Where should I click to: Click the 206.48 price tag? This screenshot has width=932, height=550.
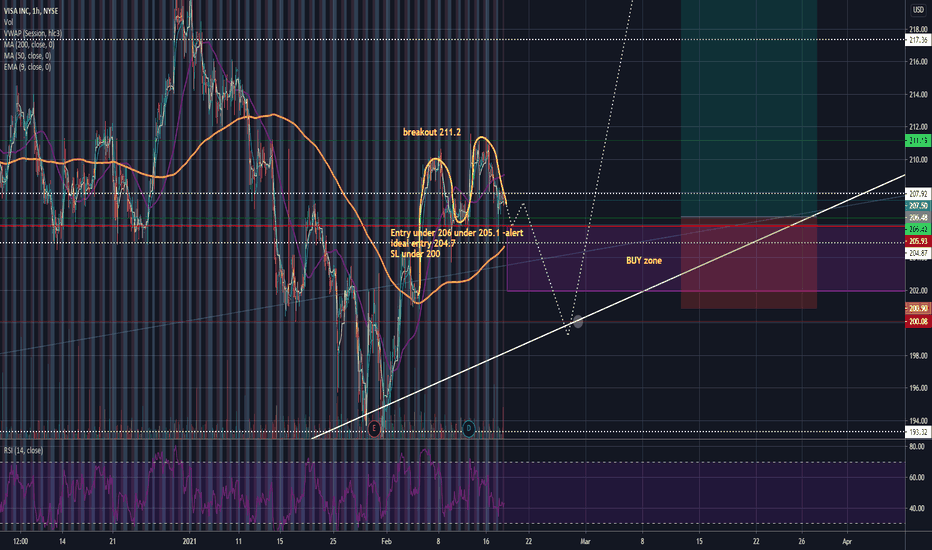point(918,218)
